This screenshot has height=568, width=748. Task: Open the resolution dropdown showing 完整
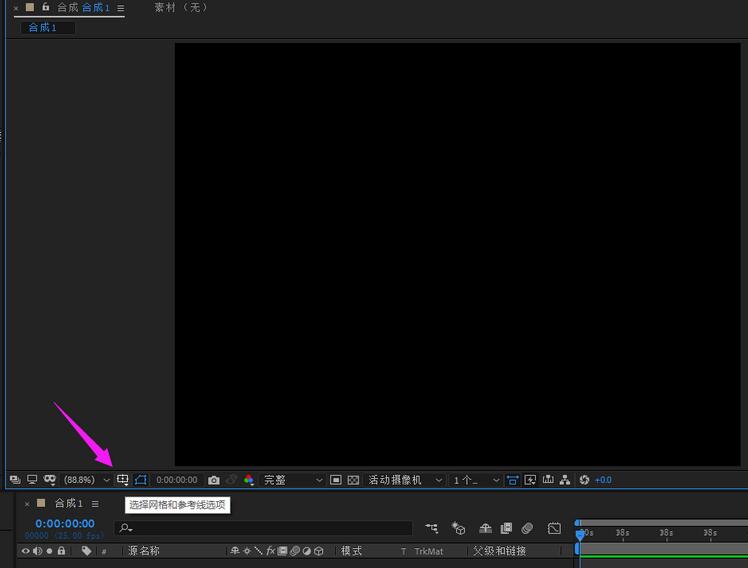293,480
